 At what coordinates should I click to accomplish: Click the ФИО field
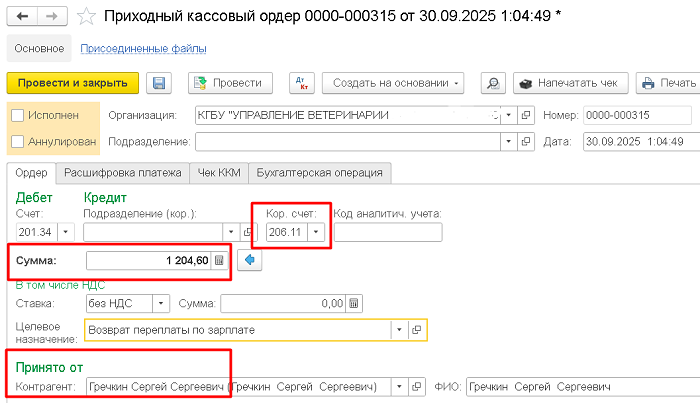[583, 386]
